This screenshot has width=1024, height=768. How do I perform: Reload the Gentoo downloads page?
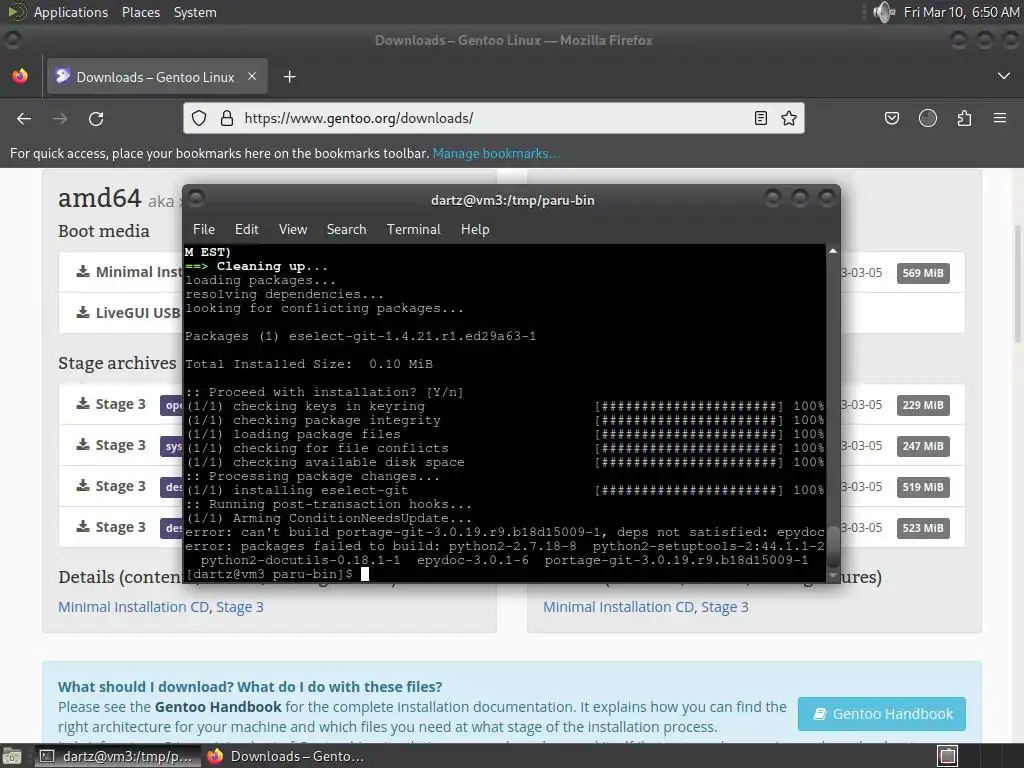96,118
